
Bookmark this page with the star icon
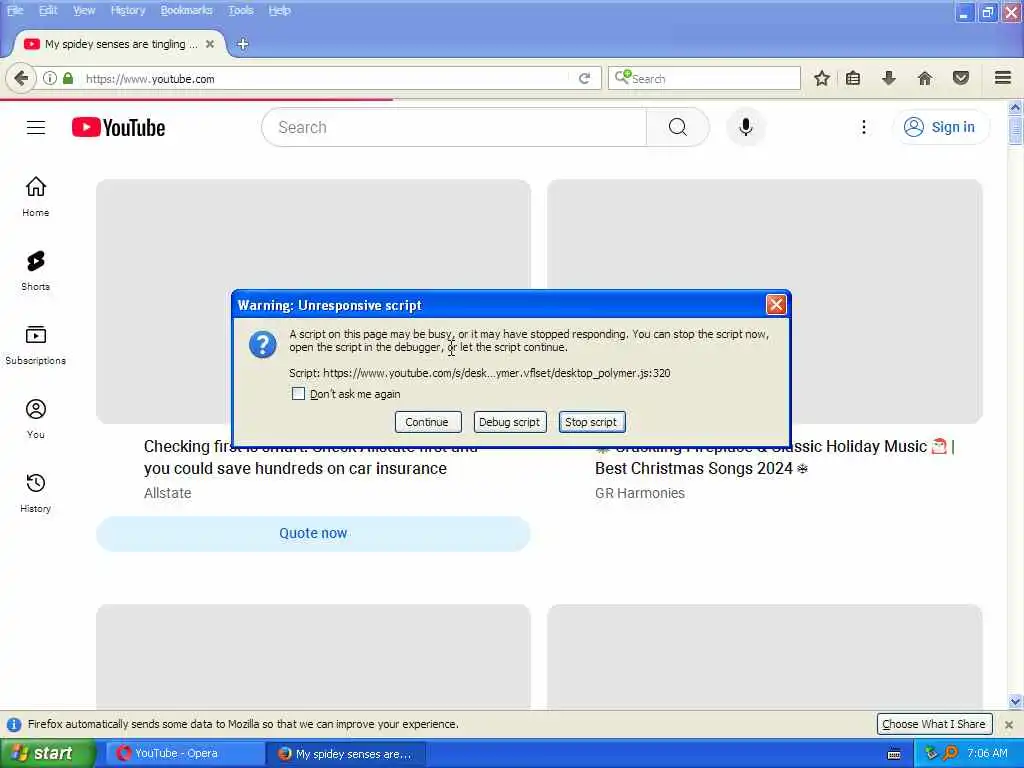pos(822,78)
